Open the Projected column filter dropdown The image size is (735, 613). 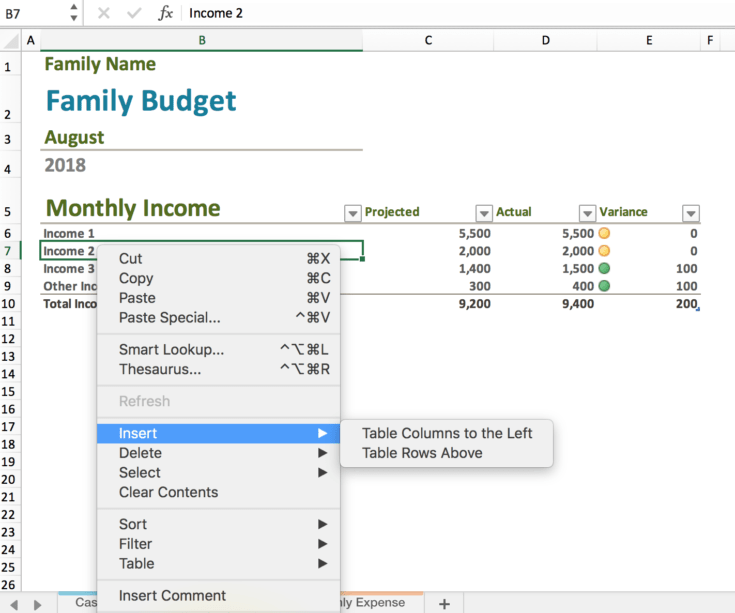click(484, 213)
